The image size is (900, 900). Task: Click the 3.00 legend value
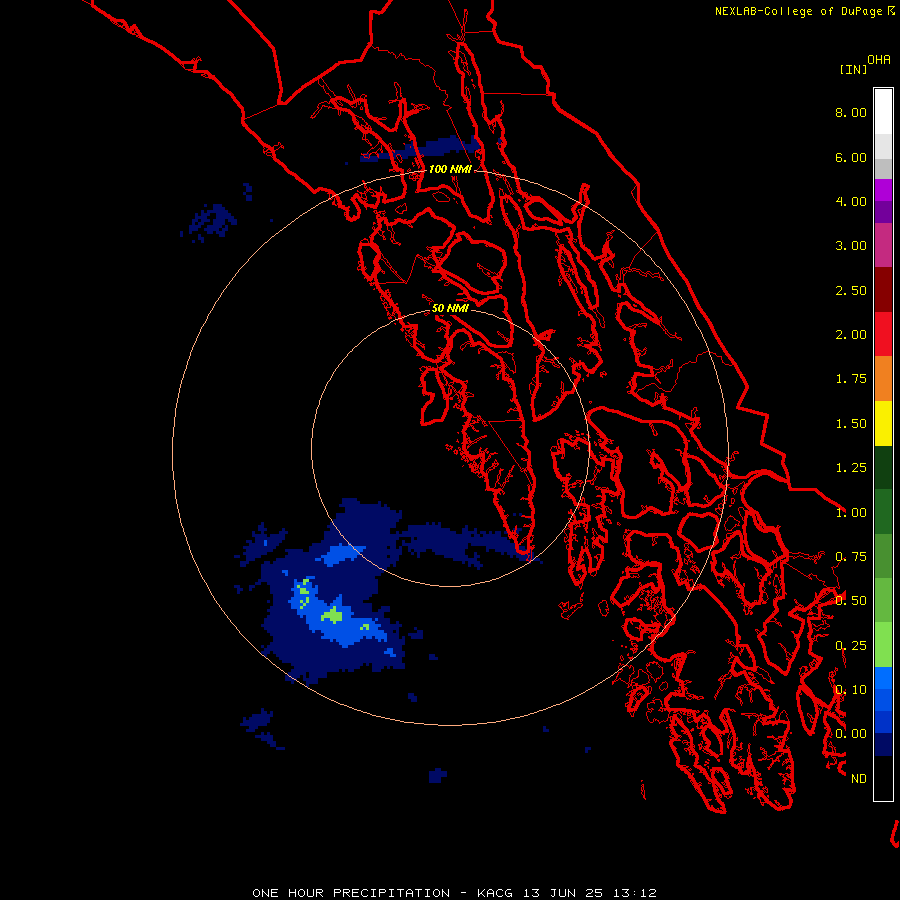851,246
